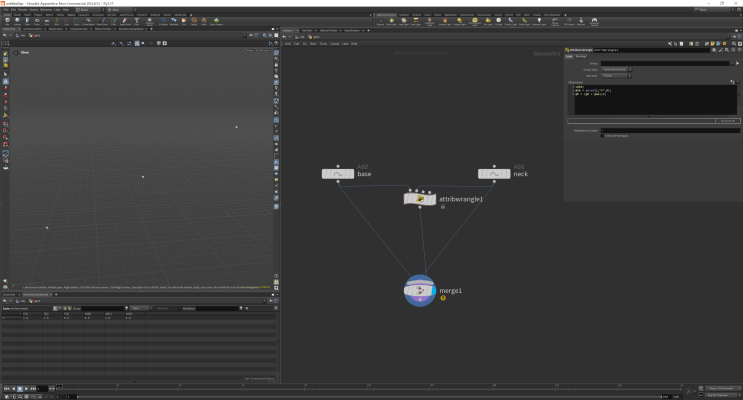The image size is (743, 400).
Task: Click the network editor find magnifier icon
Action: pos(734,44)
